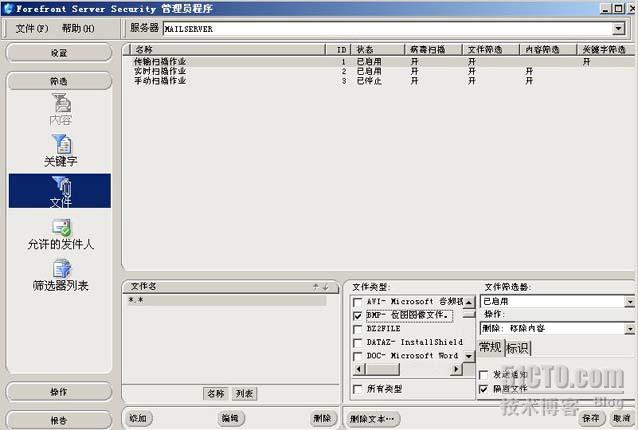638x430 pixels.
Task: Move file name up with up arrow
Action: coord(316,287)
